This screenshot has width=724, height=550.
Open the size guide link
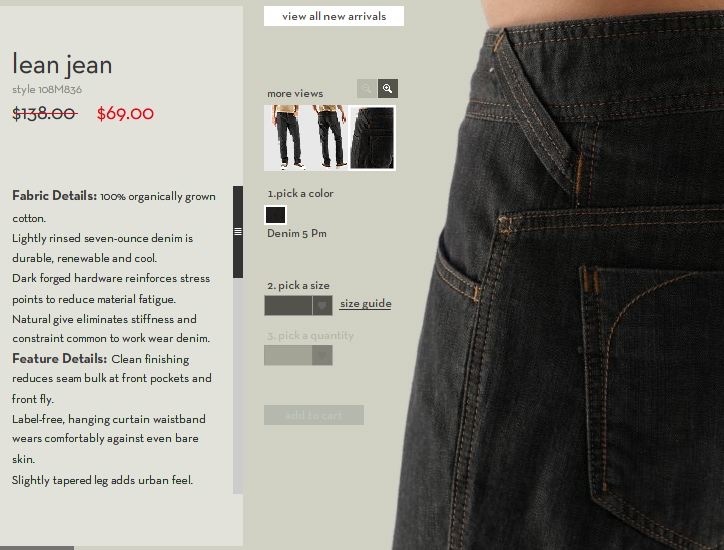[365, 304]
